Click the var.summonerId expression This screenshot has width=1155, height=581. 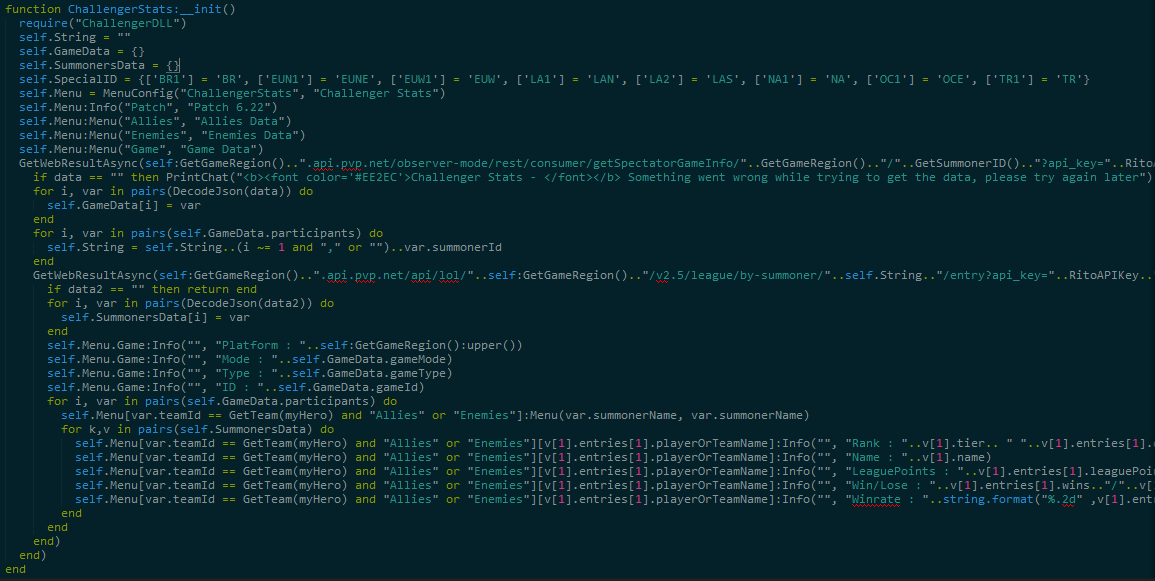[x=453, y=247]
